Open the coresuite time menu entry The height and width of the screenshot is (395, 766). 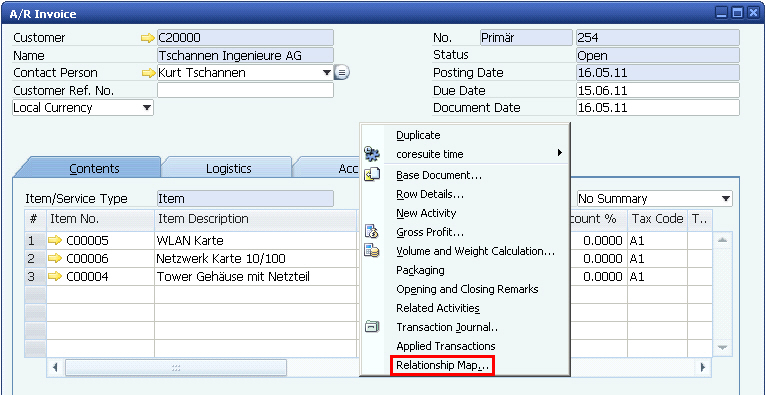click(429, 154)
